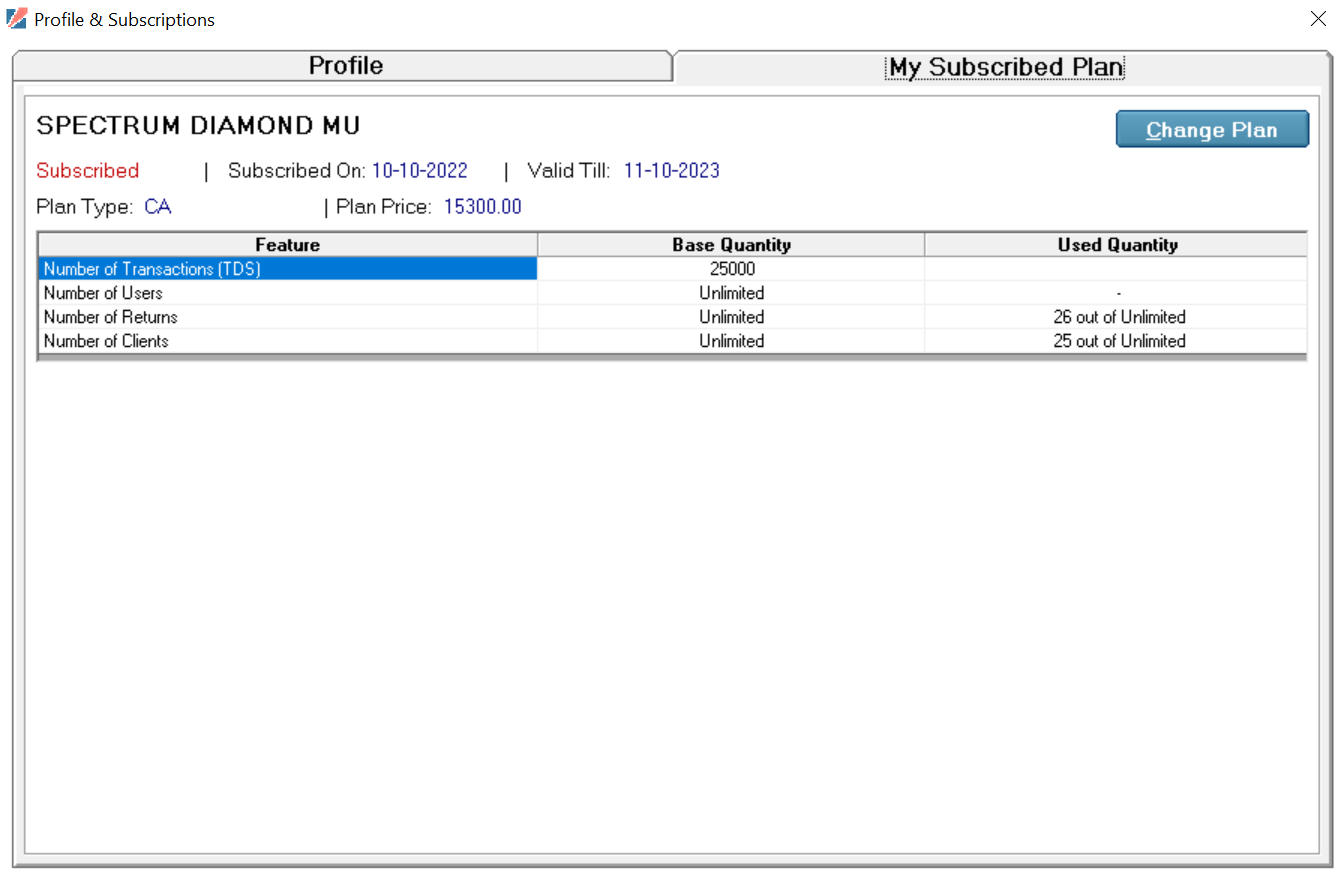Select the Number of Transactions (TDS) row
Screen dimensions: 1338x870
pyautogui.click(x=672, y=269)
